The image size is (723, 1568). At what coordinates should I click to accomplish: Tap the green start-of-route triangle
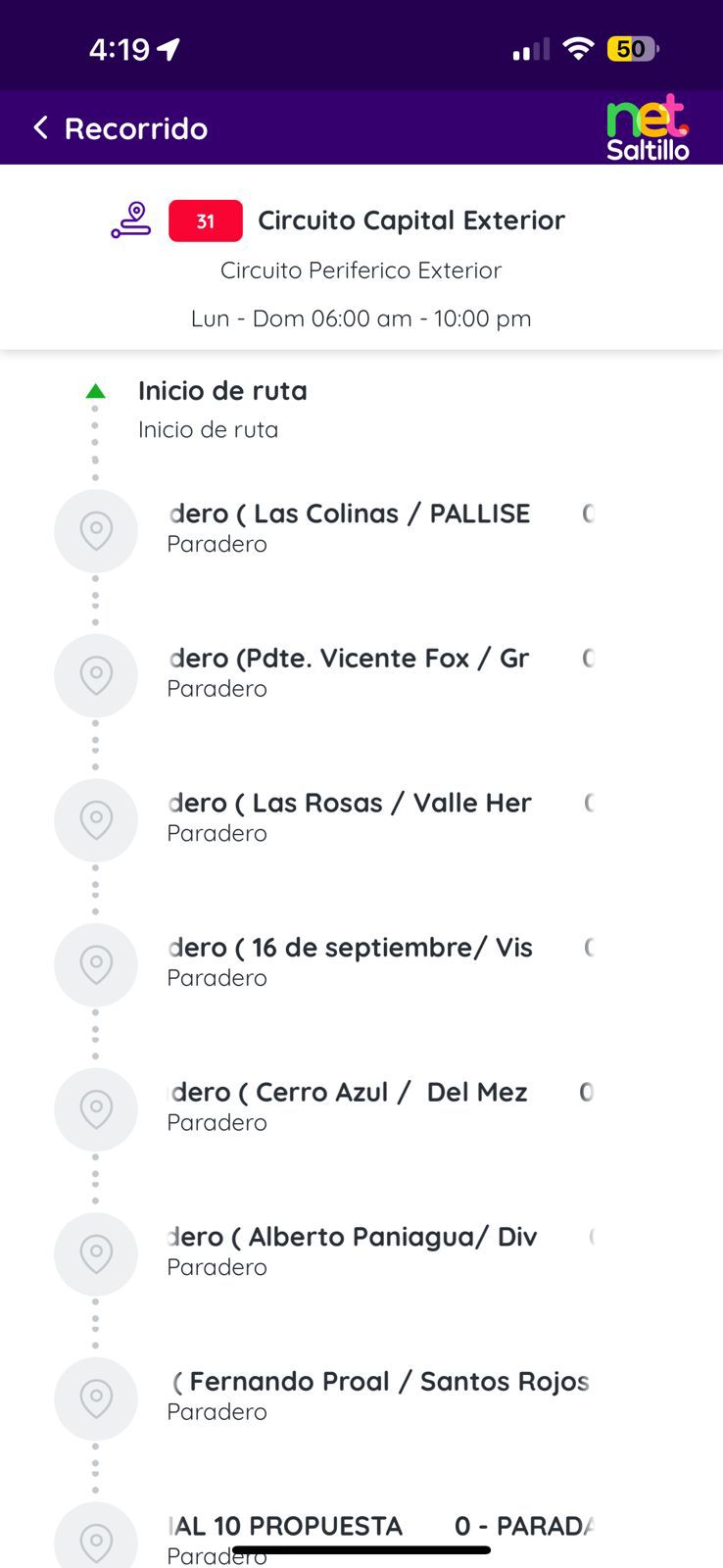[95, 392]
